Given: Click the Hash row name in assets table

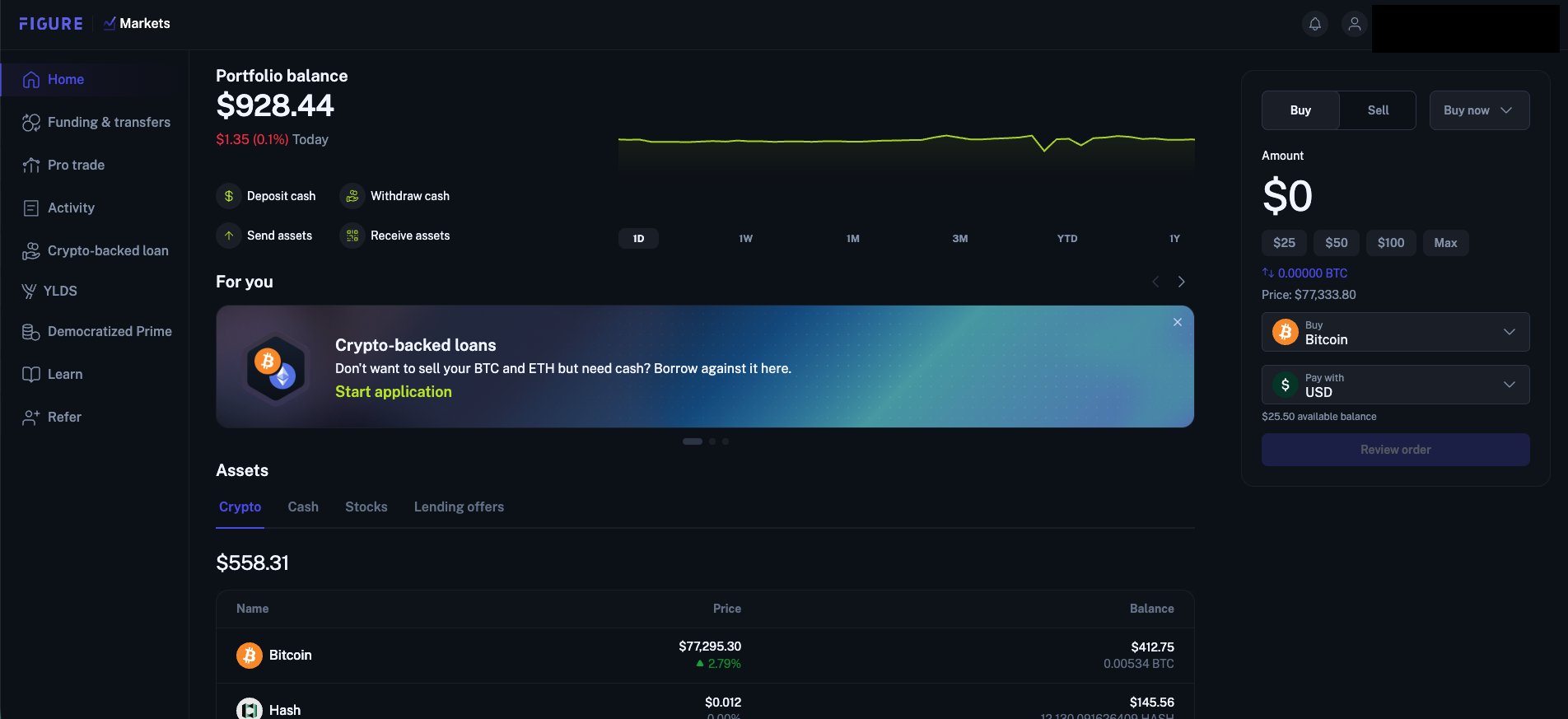Looking at the screenshot, I should (285, 710).
